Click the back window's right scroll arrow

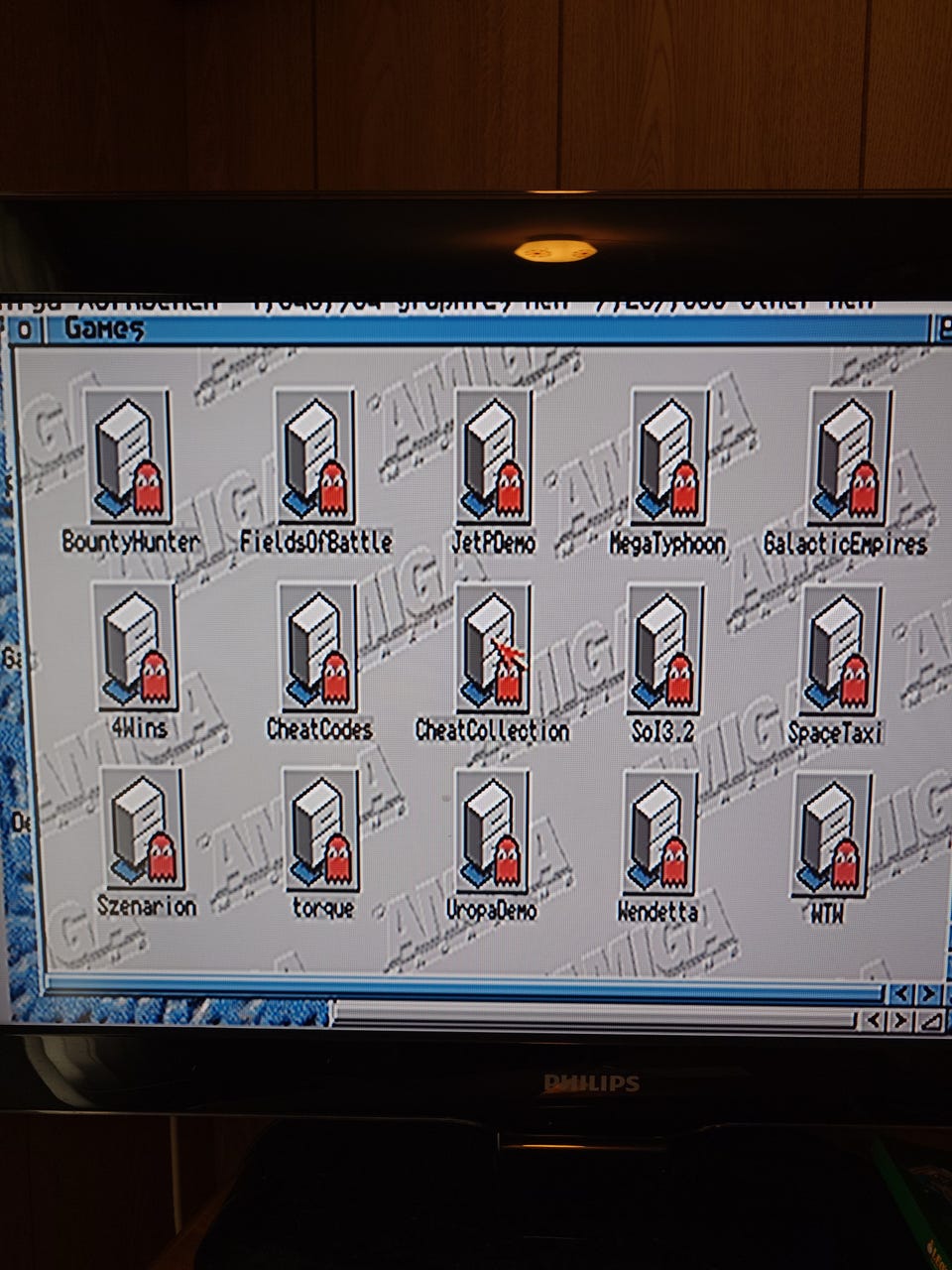point(899,1020)
